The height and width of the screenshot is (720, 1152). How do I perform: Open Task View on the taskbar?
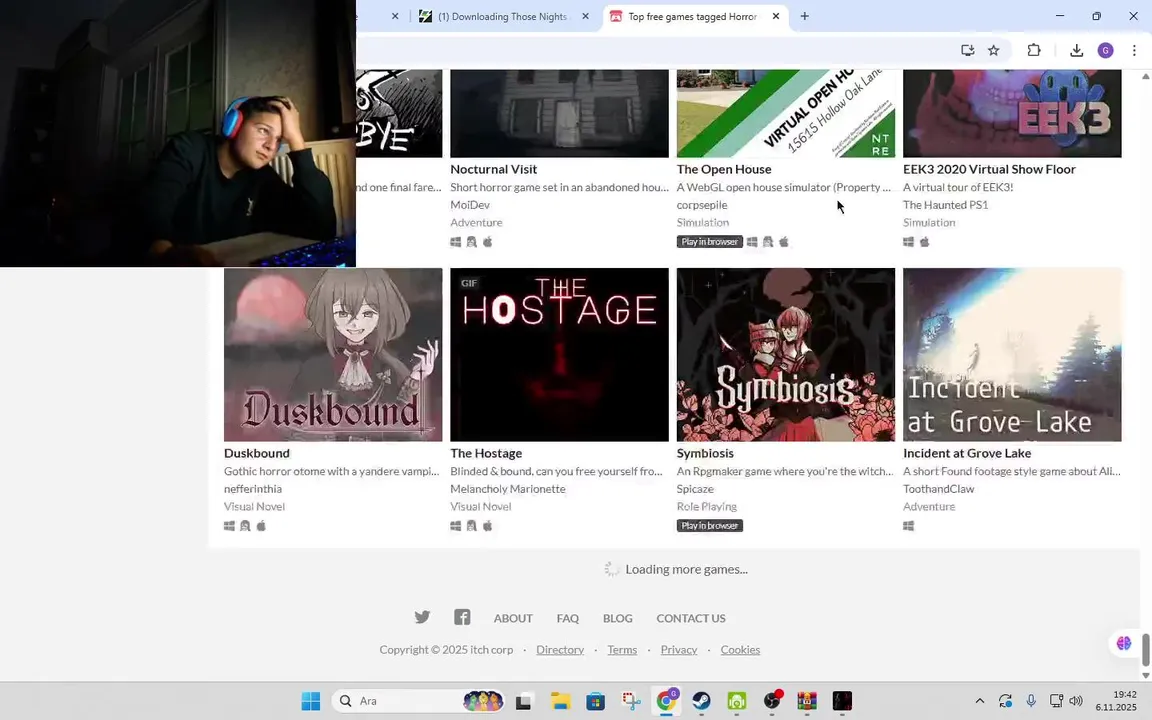coord(523,701)
